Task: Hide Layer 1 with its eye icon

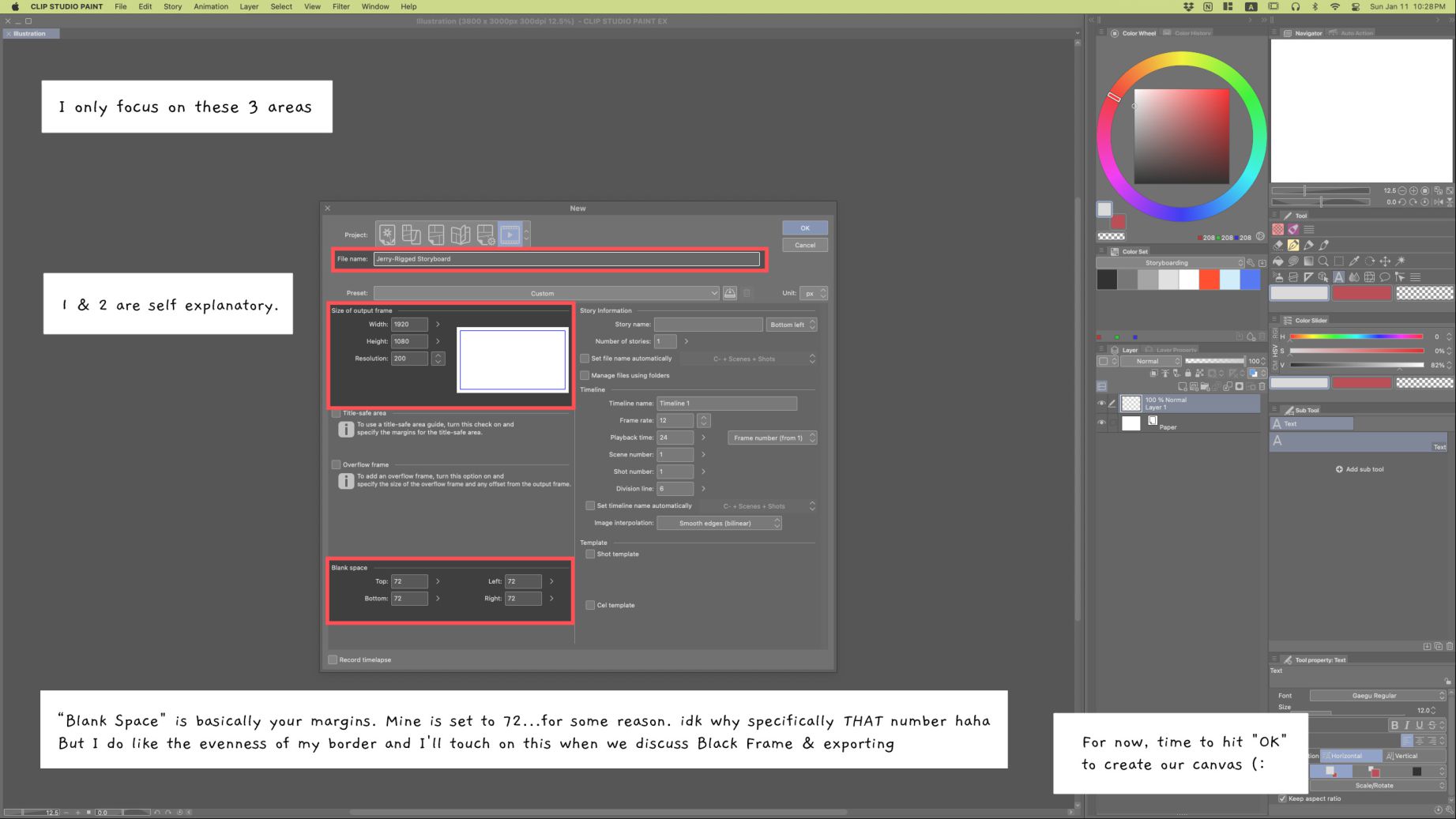Action: tap(1101, 404)
